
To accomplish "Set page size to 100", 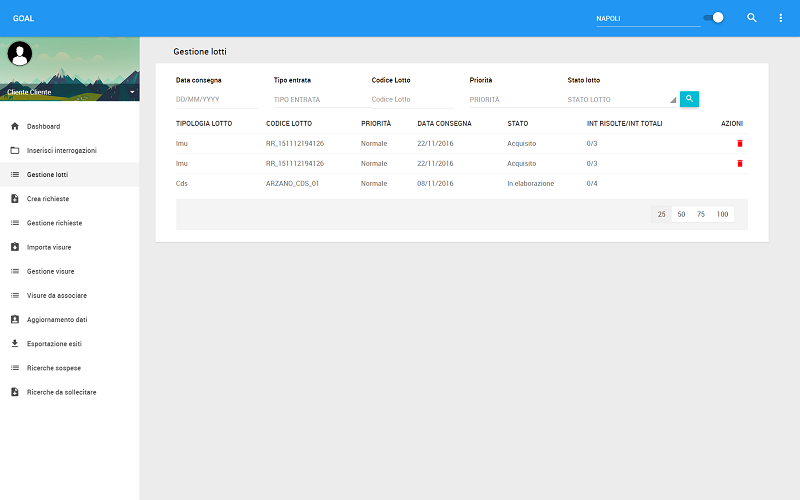I will [x=722, y=214].
